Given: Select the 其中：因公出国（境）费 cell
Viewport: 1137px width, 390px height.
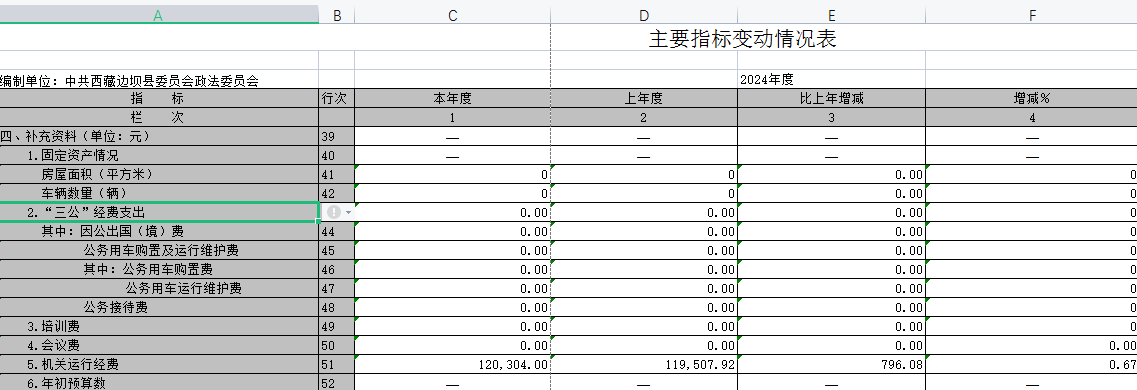Looking at the screenshot, I should coord(159,231).
